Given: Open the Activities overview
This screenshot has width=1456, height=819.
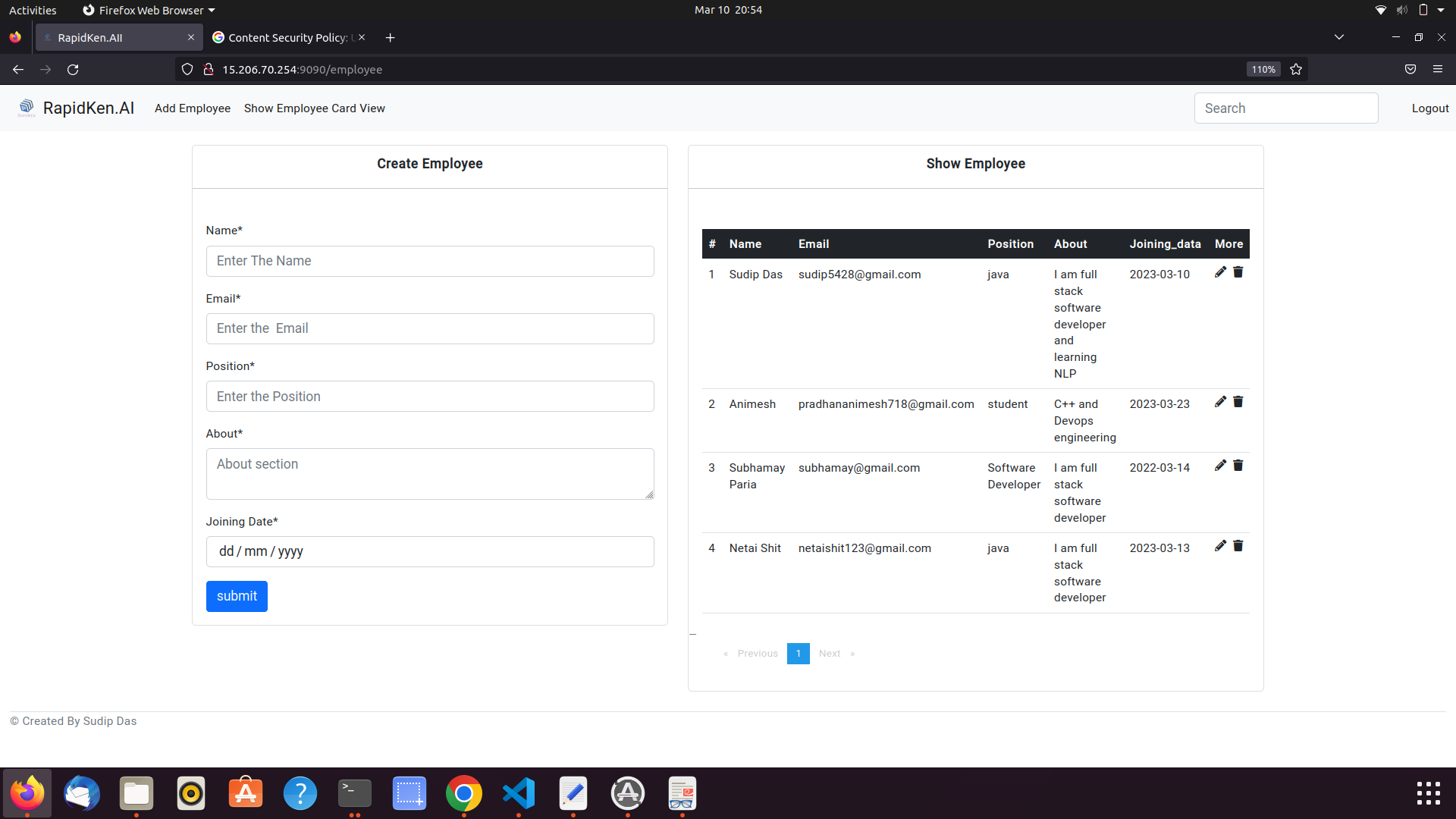Looking at the screenshot, I should (x=33, y=10).
